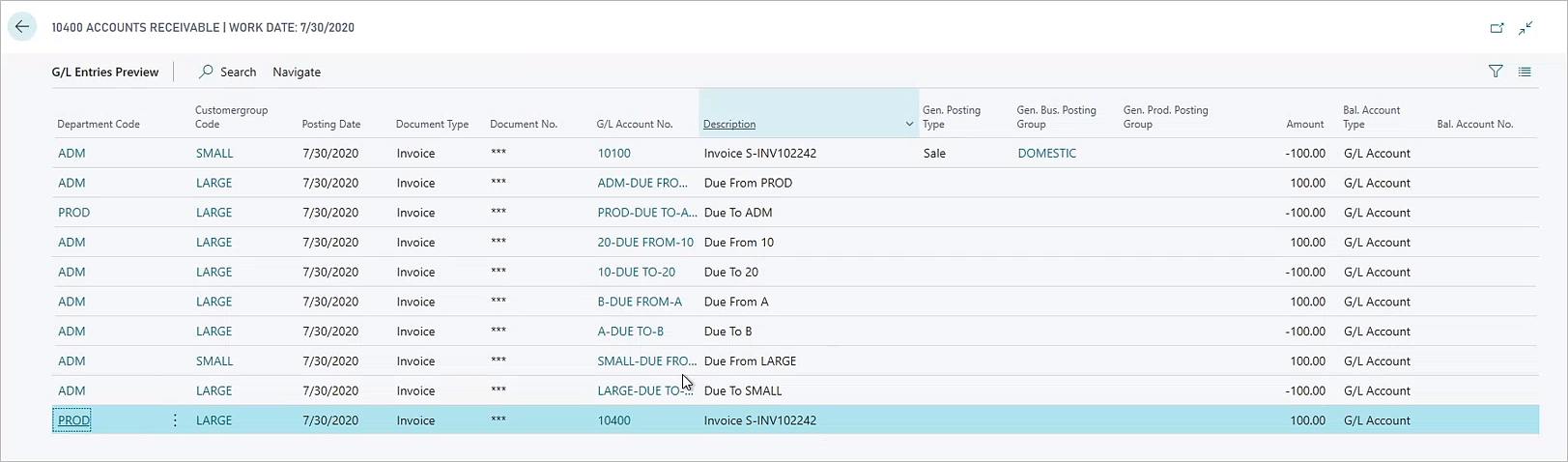Click the Posting Date column header
1568x462 pixels.
pos(330,125)
